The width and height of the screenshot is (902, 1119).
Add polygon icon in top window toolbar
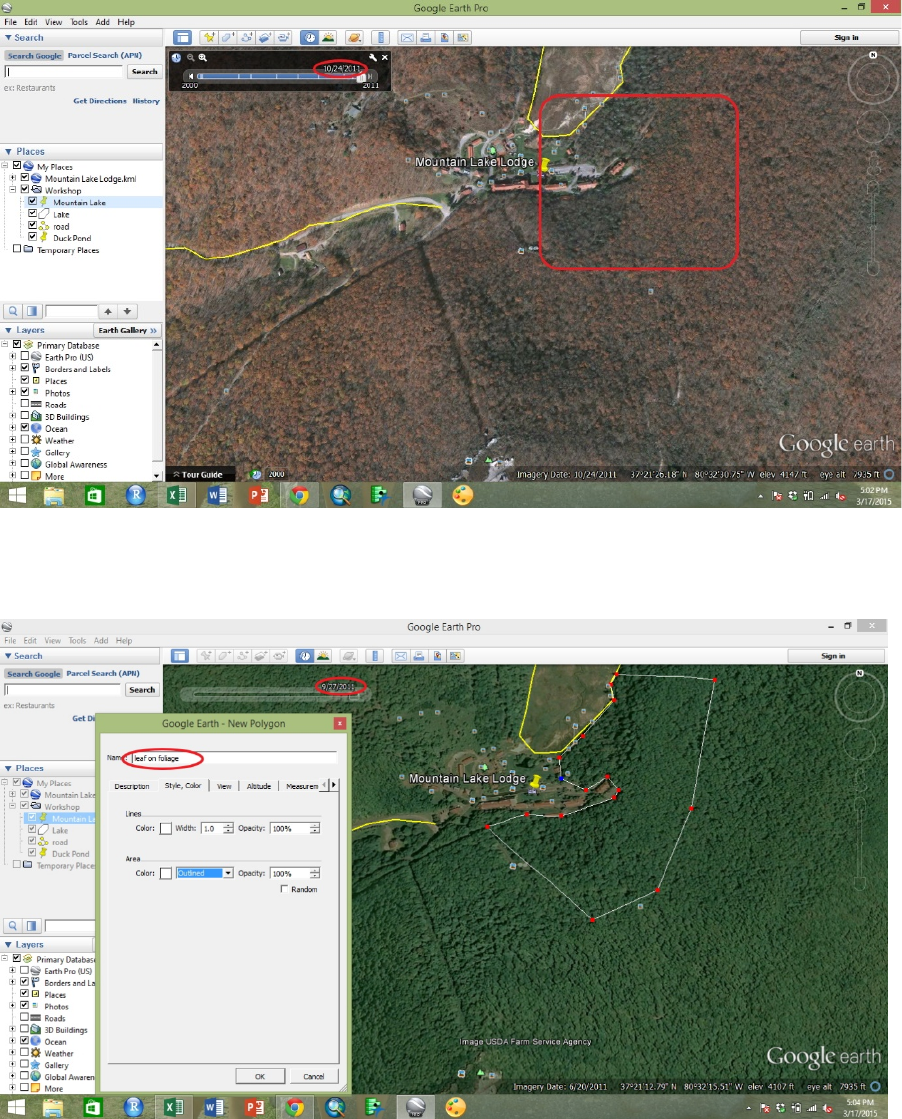coord(227,38)
